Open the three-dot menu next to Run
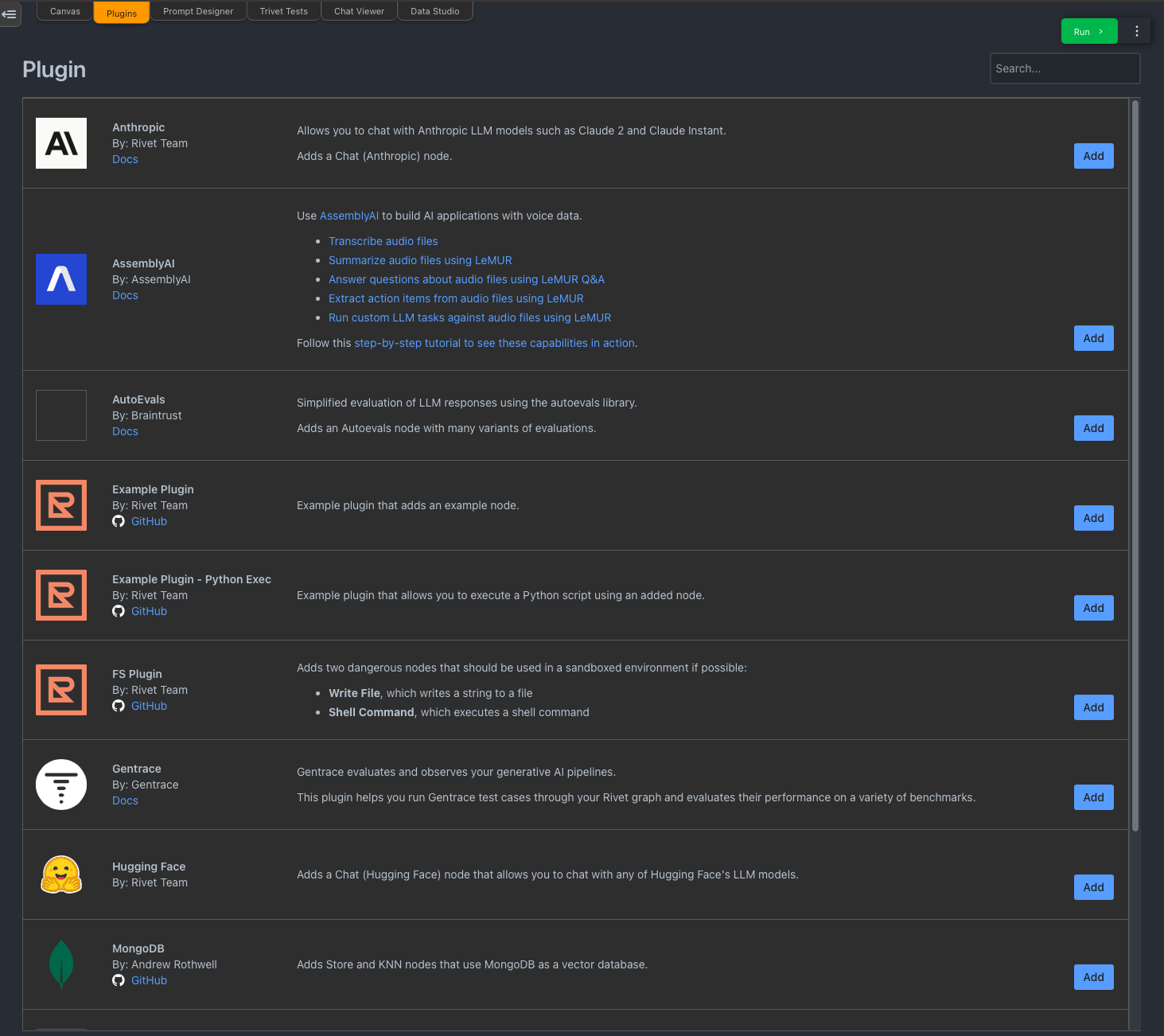1164x1036 pixels. [1137, 31]
